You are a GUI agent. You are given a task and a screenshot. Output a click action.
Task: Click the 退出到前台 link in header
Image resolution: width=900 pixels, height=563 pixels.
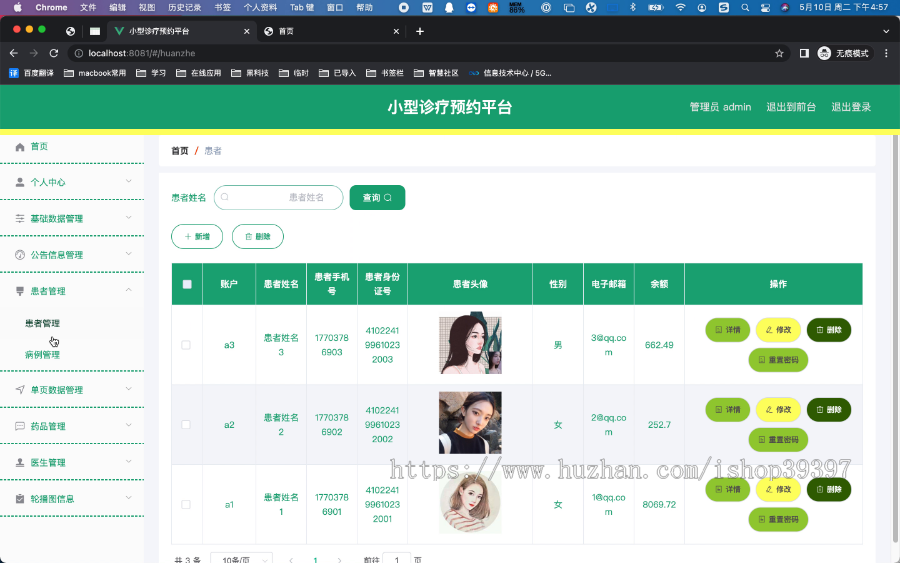(791, 107)
